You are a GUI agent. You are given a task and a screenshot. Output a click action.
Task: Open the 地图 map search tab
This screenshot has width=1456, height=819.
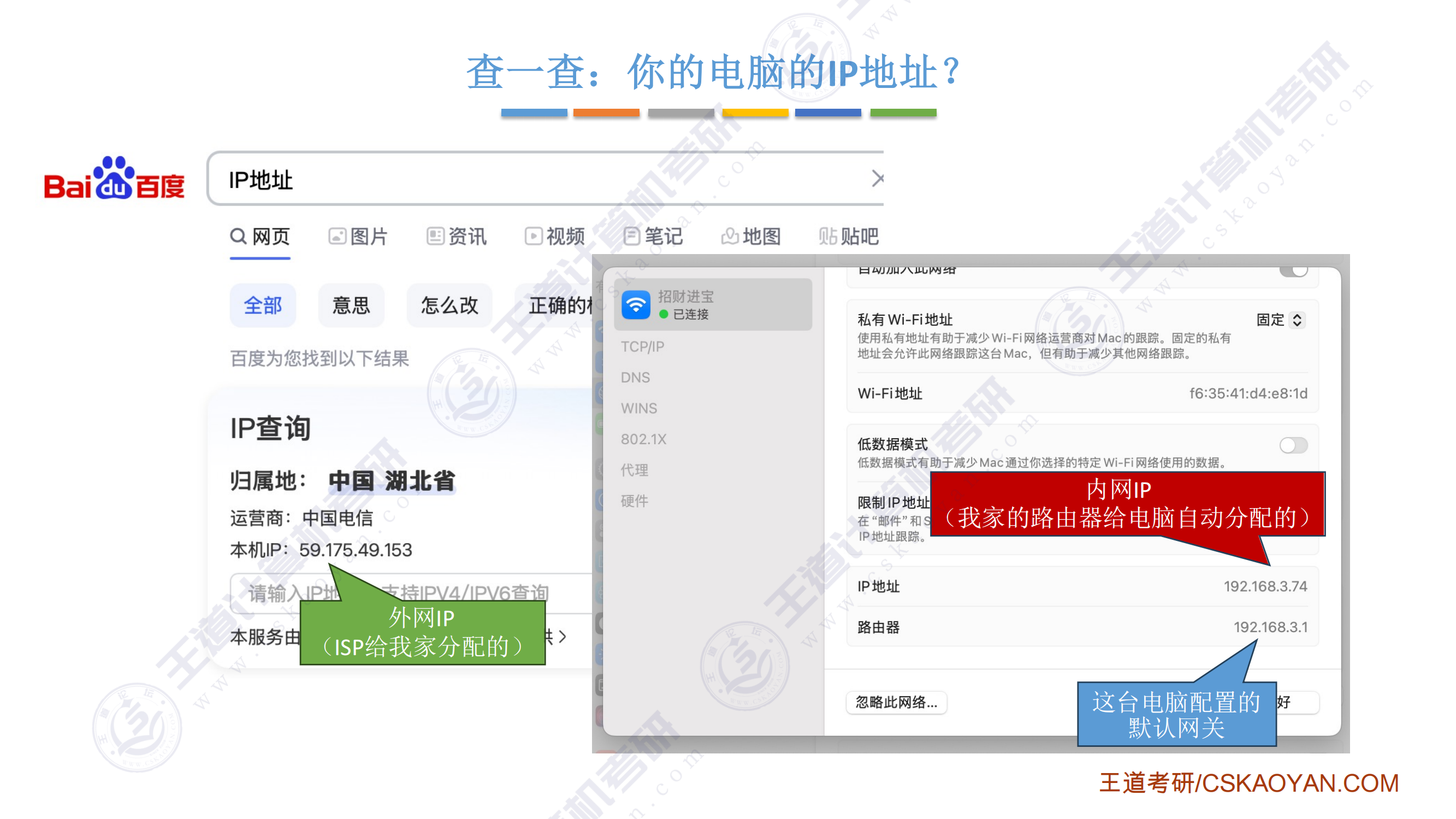coord(750,236)
